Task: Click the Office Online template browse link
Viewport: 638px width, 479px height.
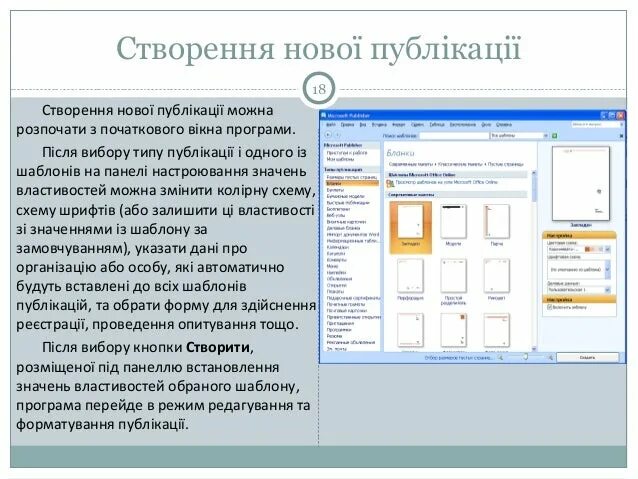Action: pos(446,182)
